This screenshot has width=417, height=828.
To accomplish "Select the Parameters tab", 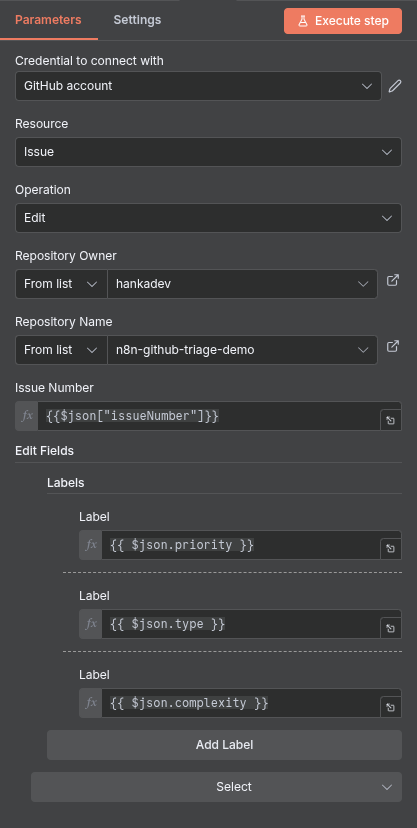I will [x=48, y=20].
